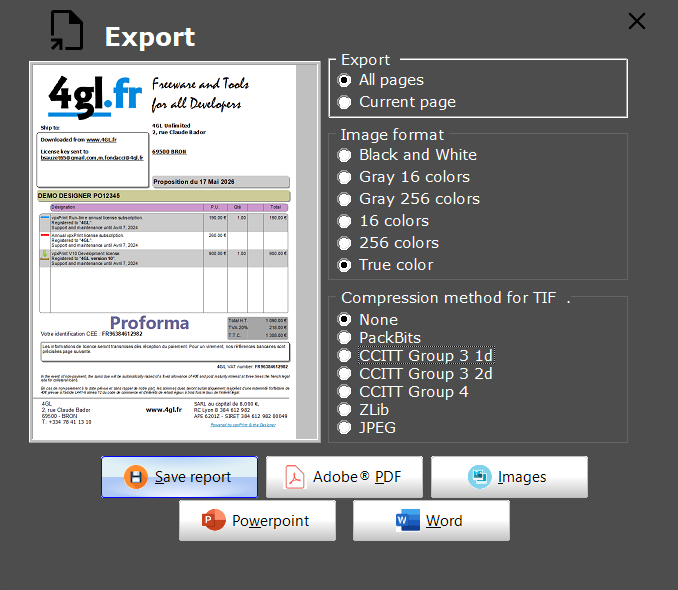This screenshot has width=678, height=590.
Task: Click the Export document icon in header
Action: [67, 30]
